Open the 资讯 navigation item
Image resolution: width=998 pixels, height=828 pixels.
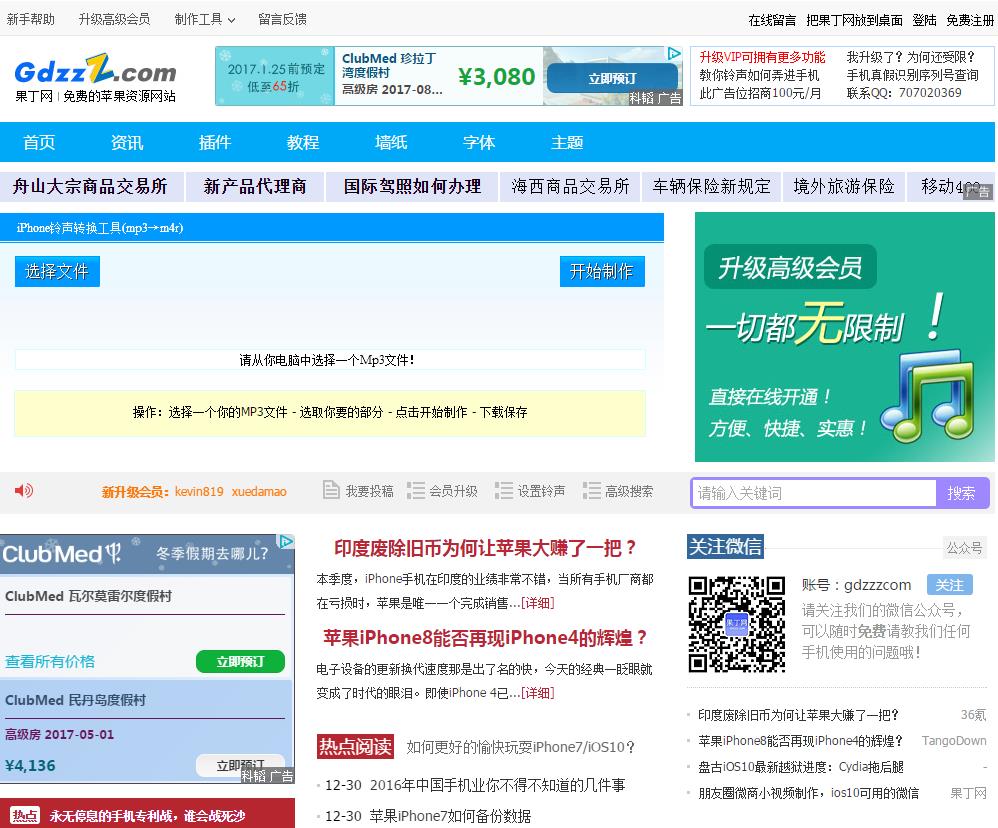click(x=127, y=142)
